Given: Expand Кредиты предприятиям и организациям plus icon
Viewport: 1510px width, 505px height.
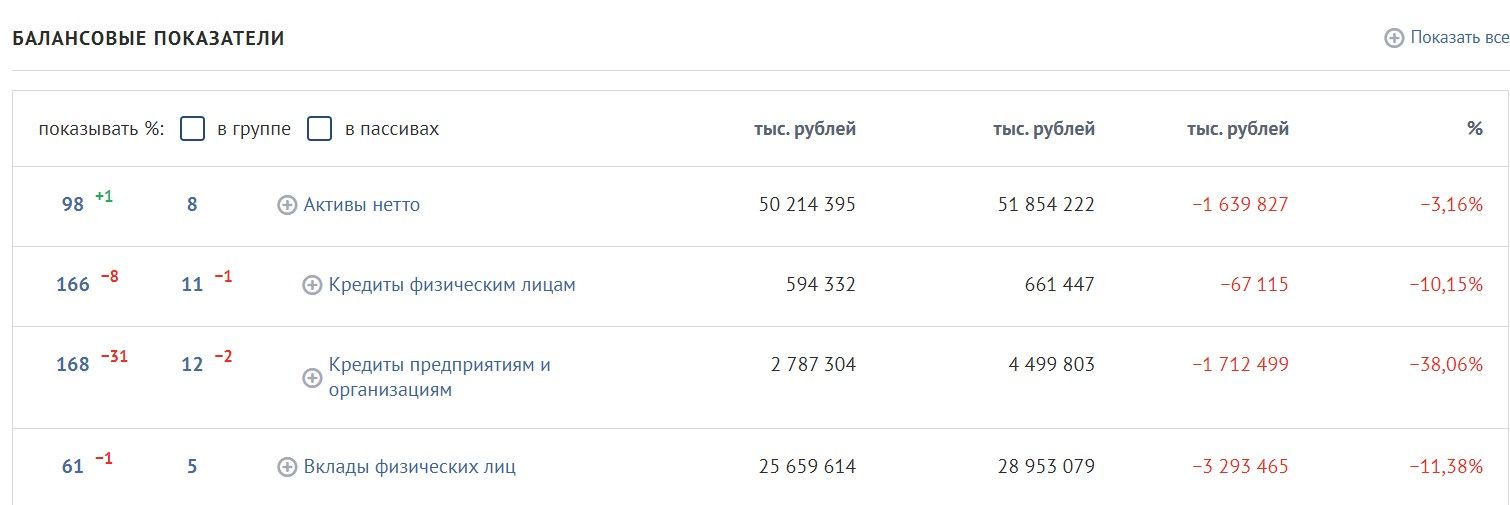Looking at the screenshot, I should [312, 377].
